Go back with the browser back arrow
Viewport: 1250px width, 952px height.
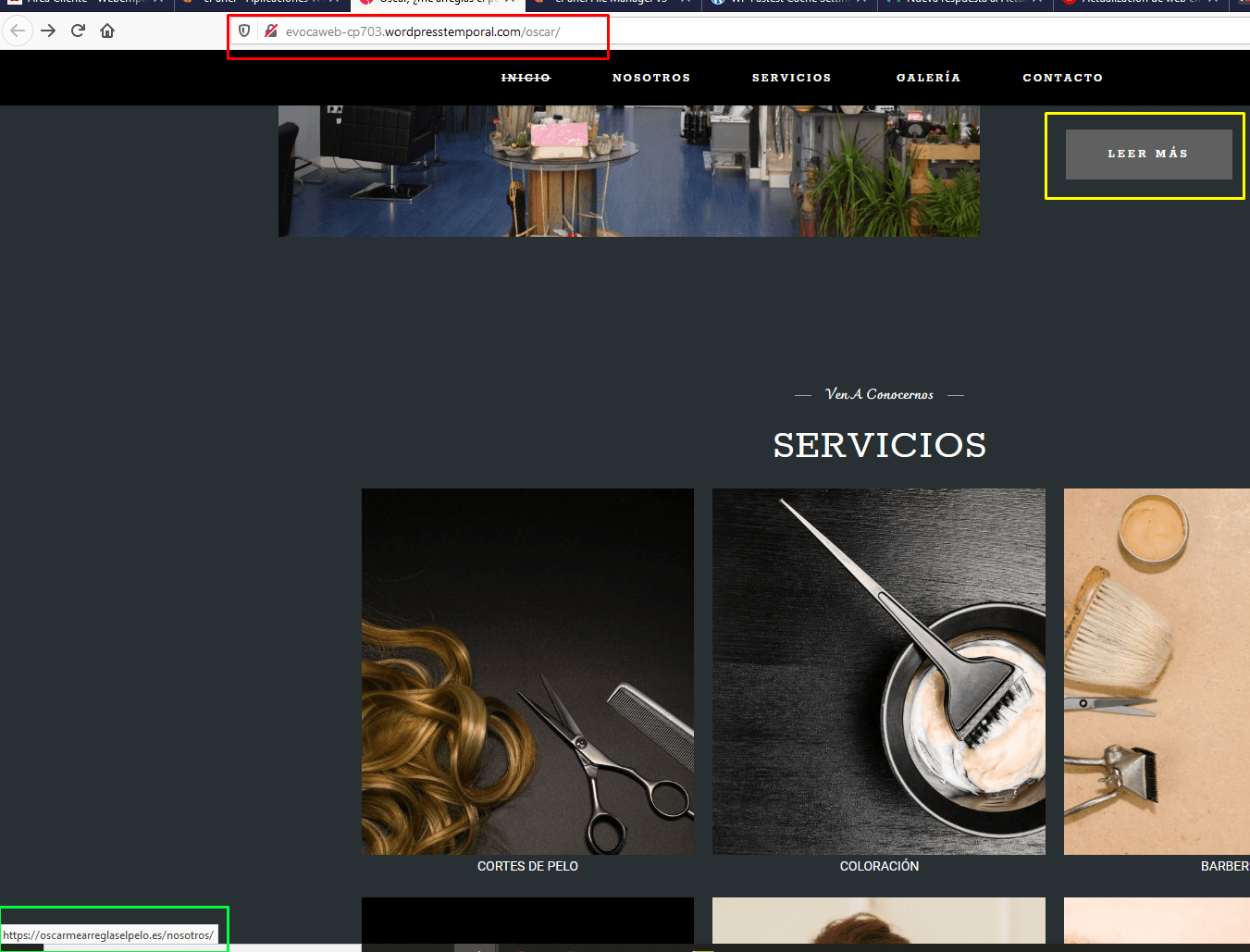click(x=18, y=31)
